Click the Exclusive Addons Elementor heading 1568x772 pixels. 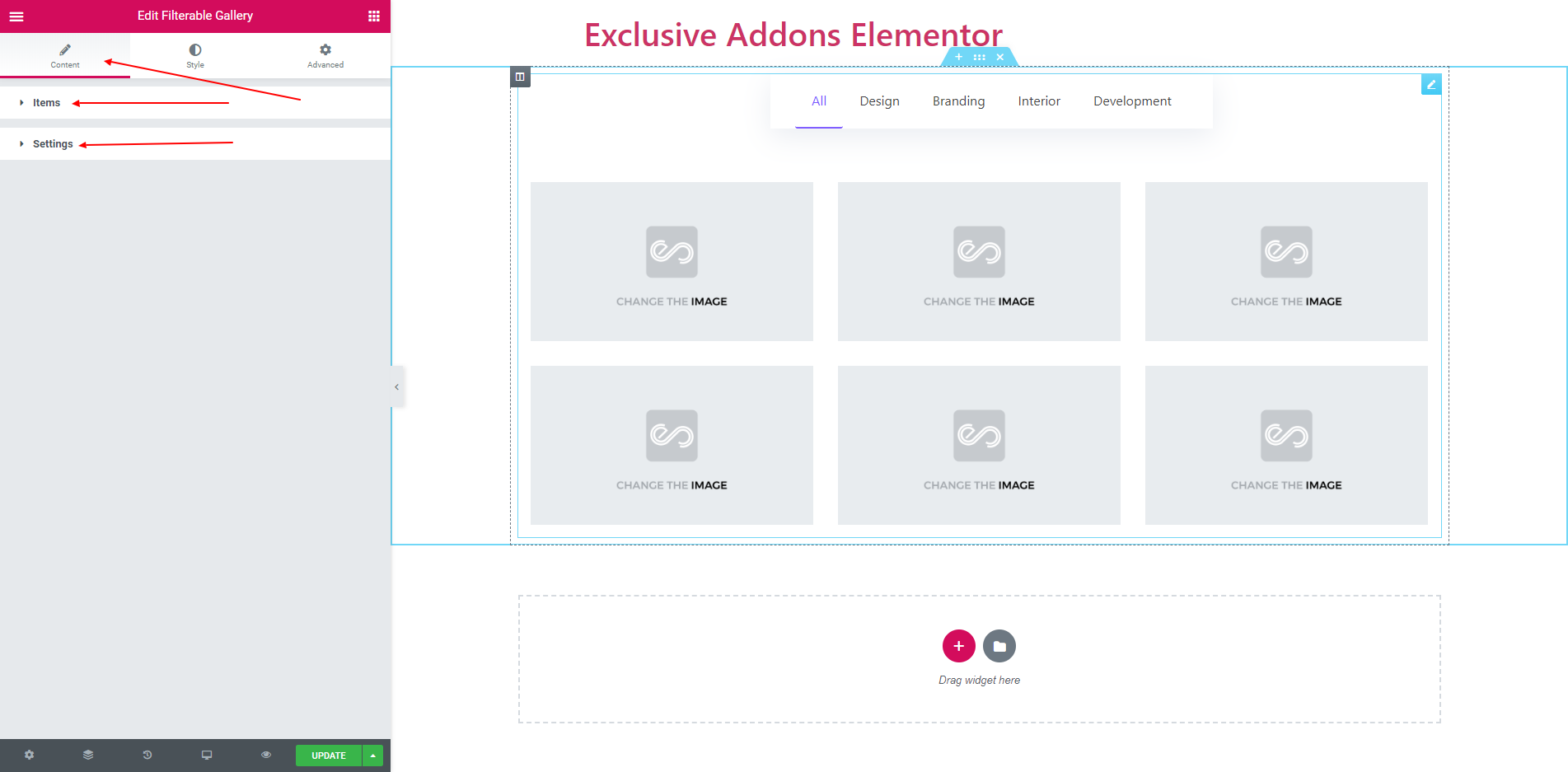tap(793, 35)
